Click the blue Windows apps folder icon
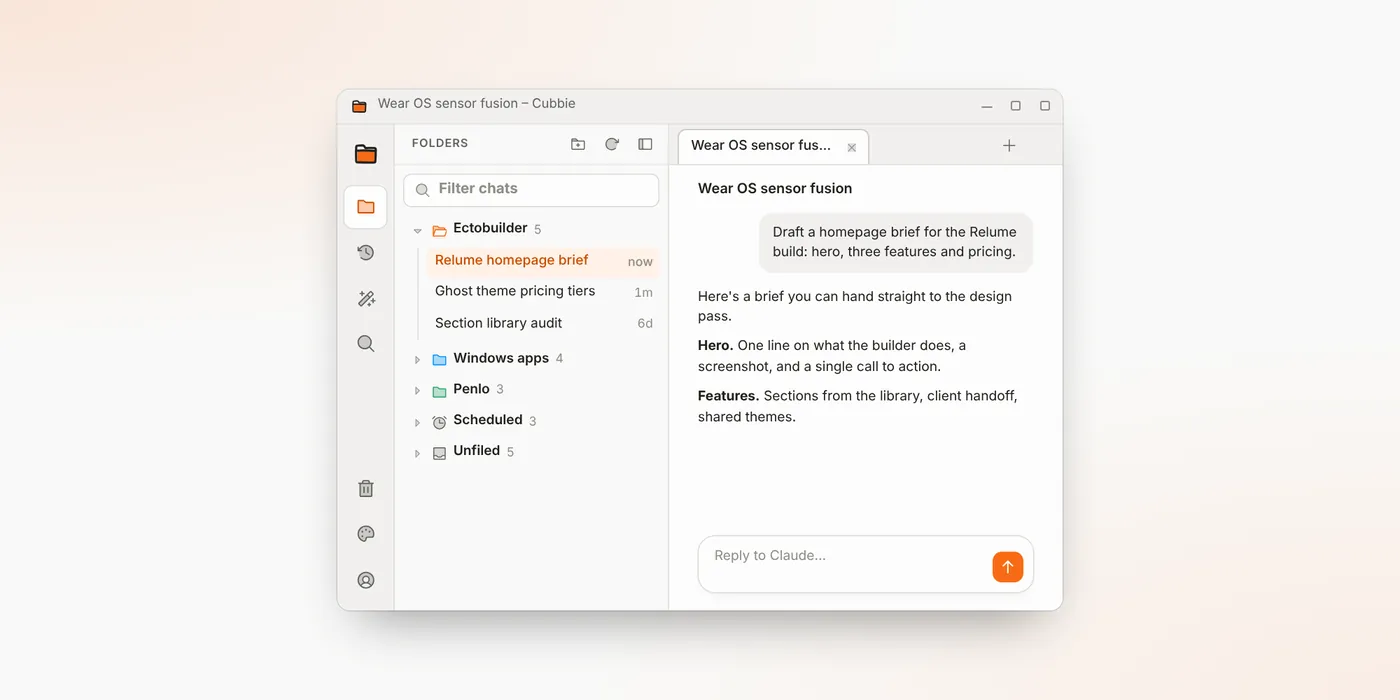The width and height of the screenshot is (1400, 700). (x=439, y=360)
